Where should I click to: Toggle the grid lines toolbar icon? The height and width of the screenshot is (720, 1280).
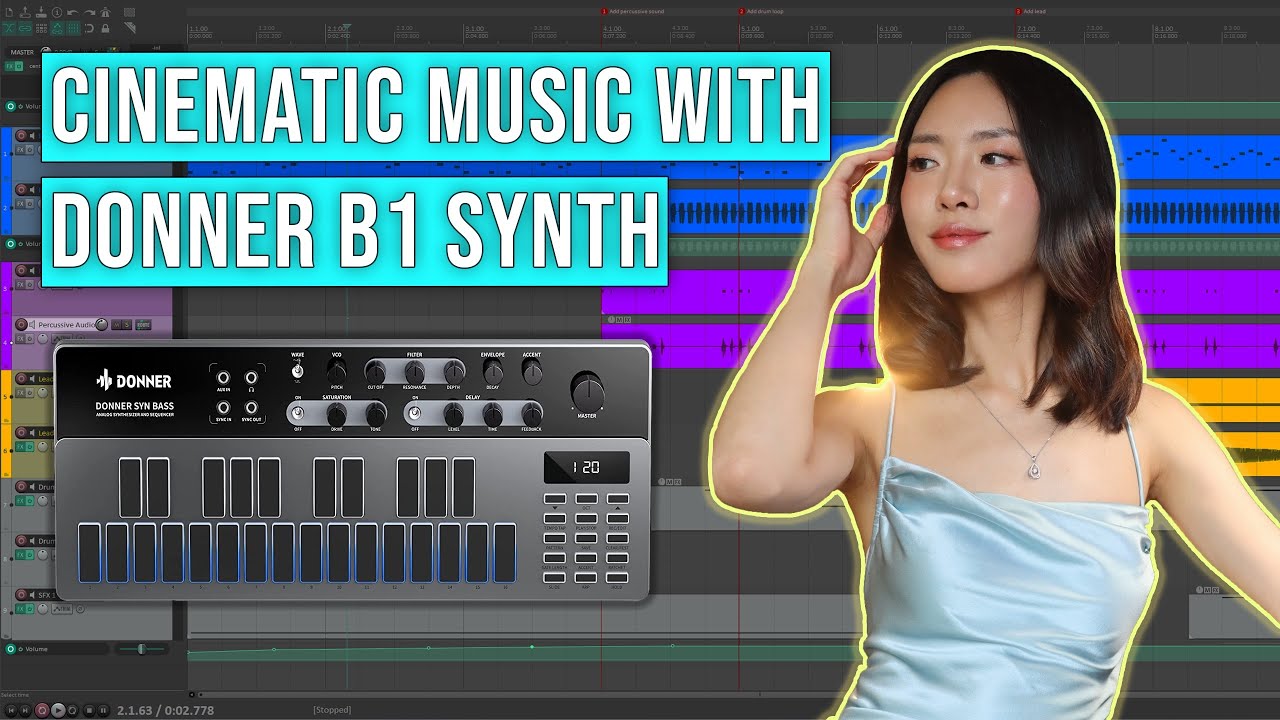click(73, 28)
